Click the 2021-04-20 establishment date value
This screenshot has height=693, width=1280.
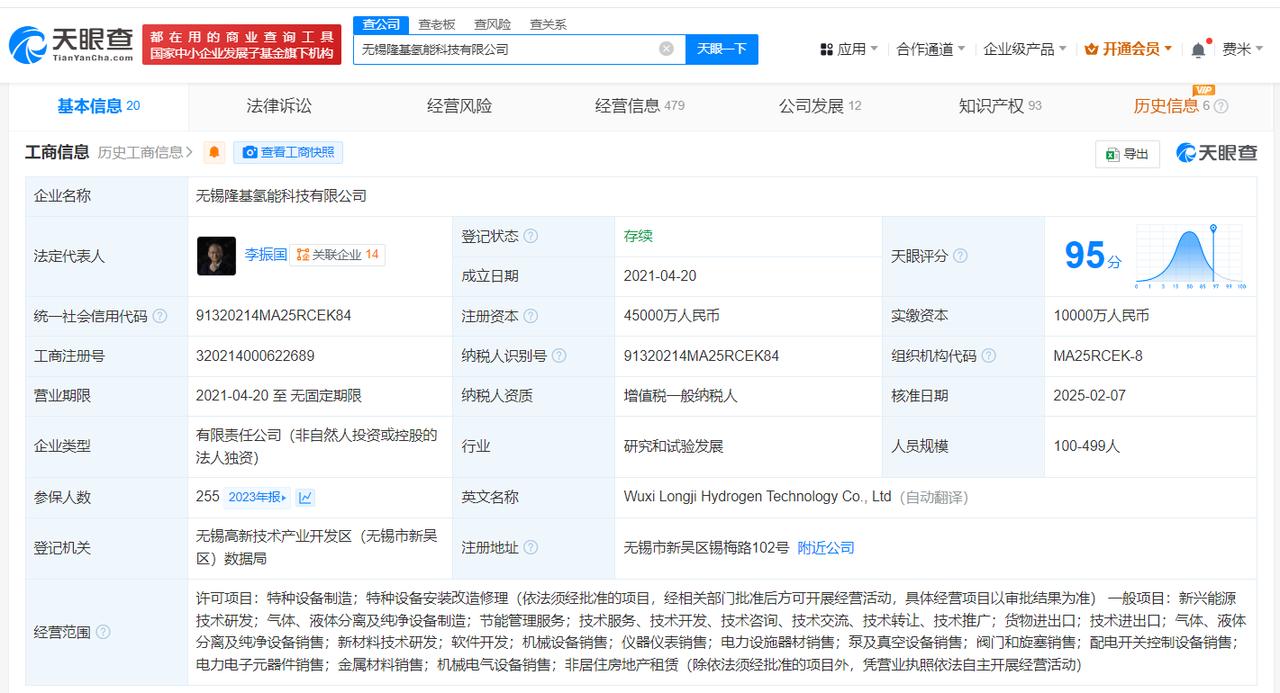[x=659, y=275]
